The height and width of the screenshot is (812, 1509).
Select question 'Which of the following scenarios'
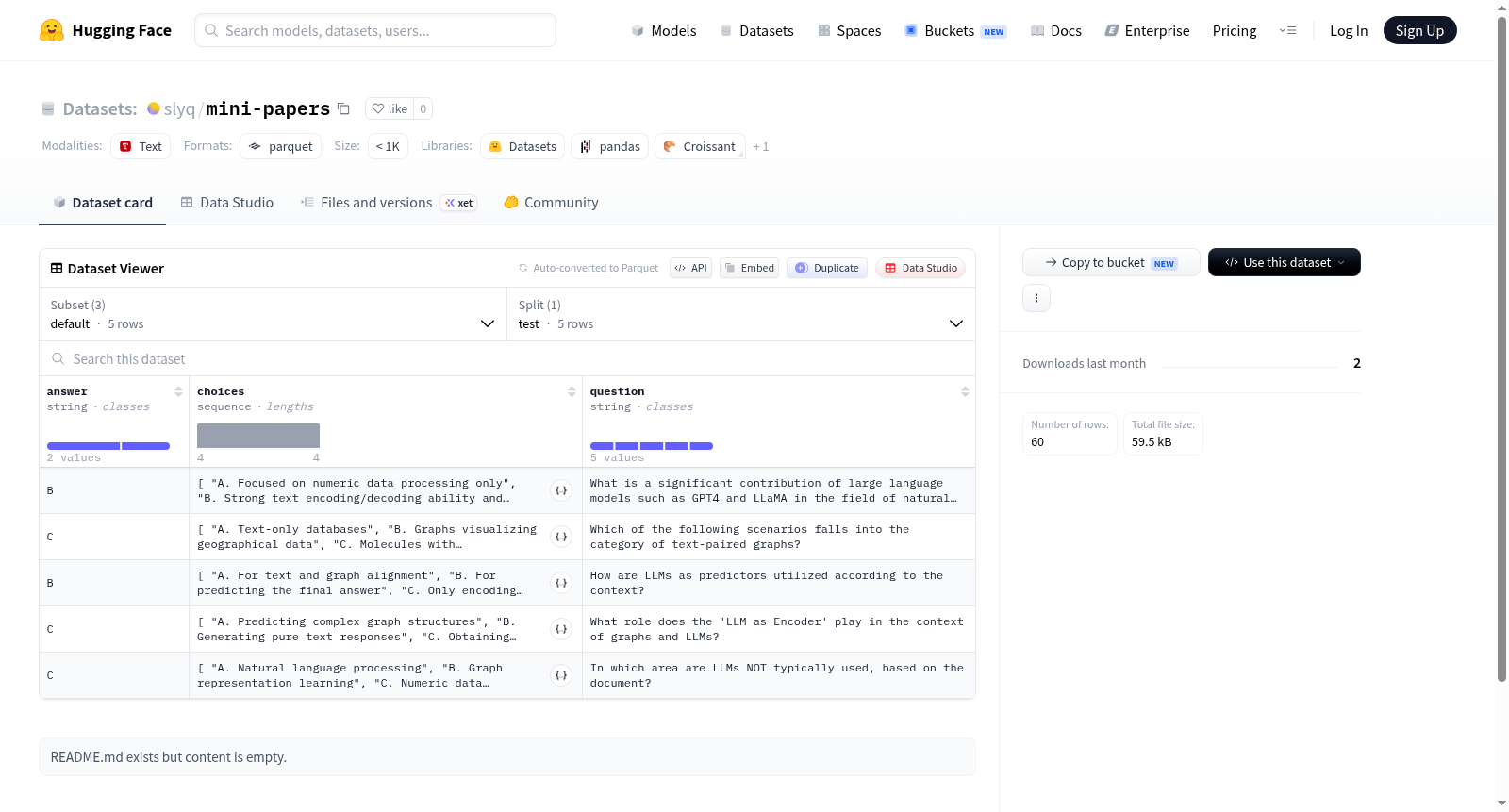[x=779, y=537]
